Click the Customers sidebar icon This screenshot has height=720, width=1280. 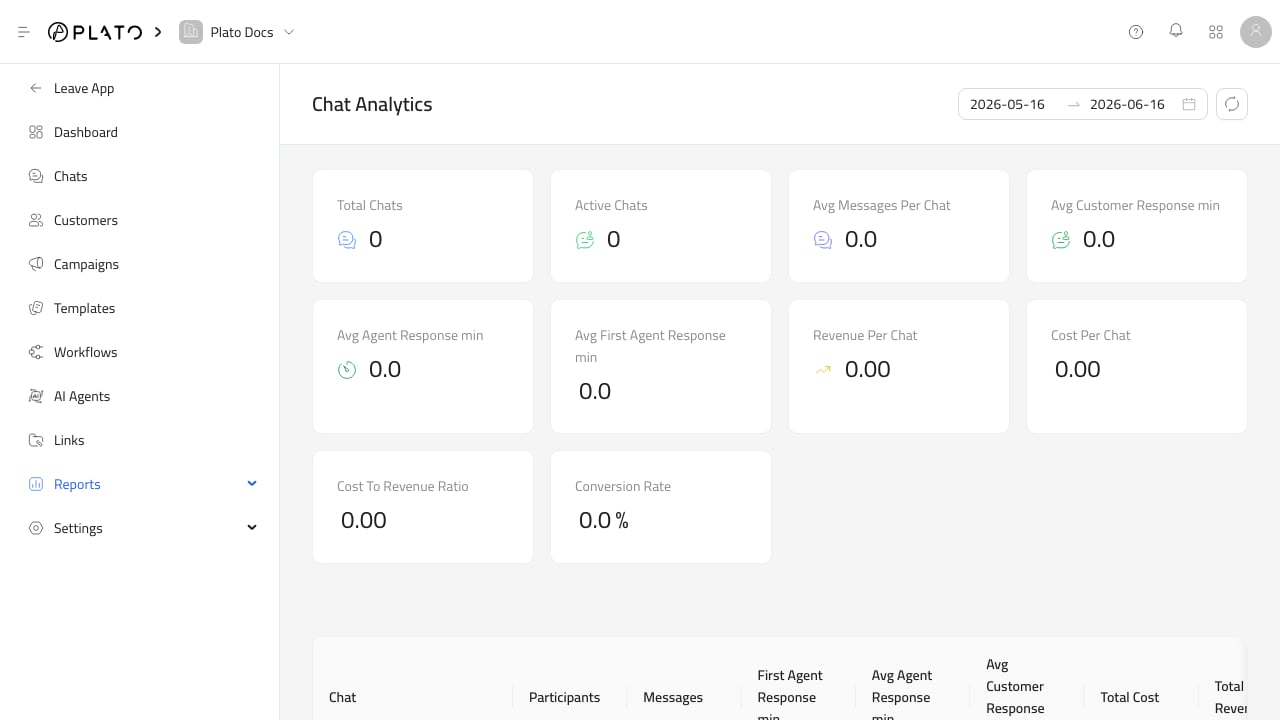tap(36, 220)
